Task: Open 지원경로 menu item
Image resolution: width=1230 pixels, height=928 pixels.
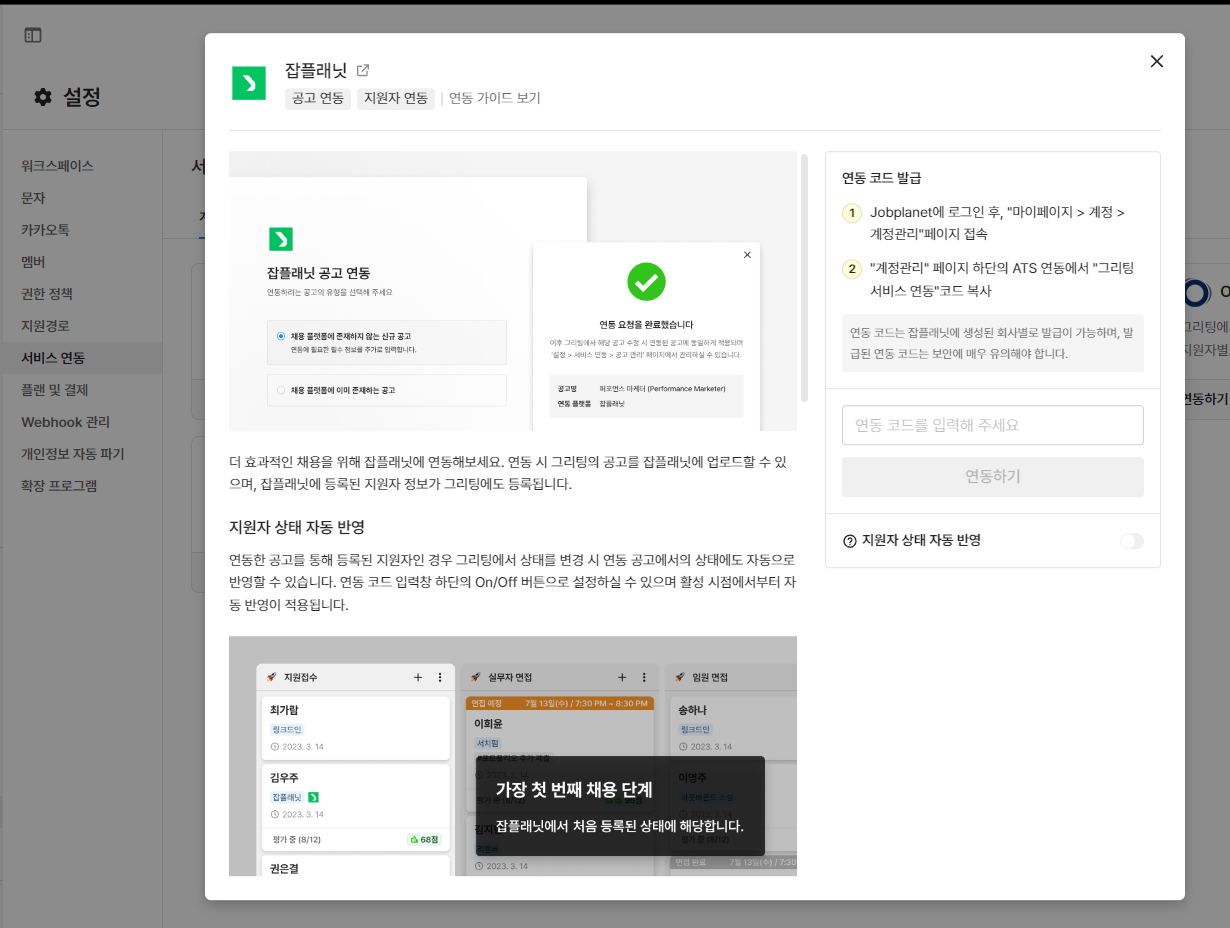Action: (46, 326)
